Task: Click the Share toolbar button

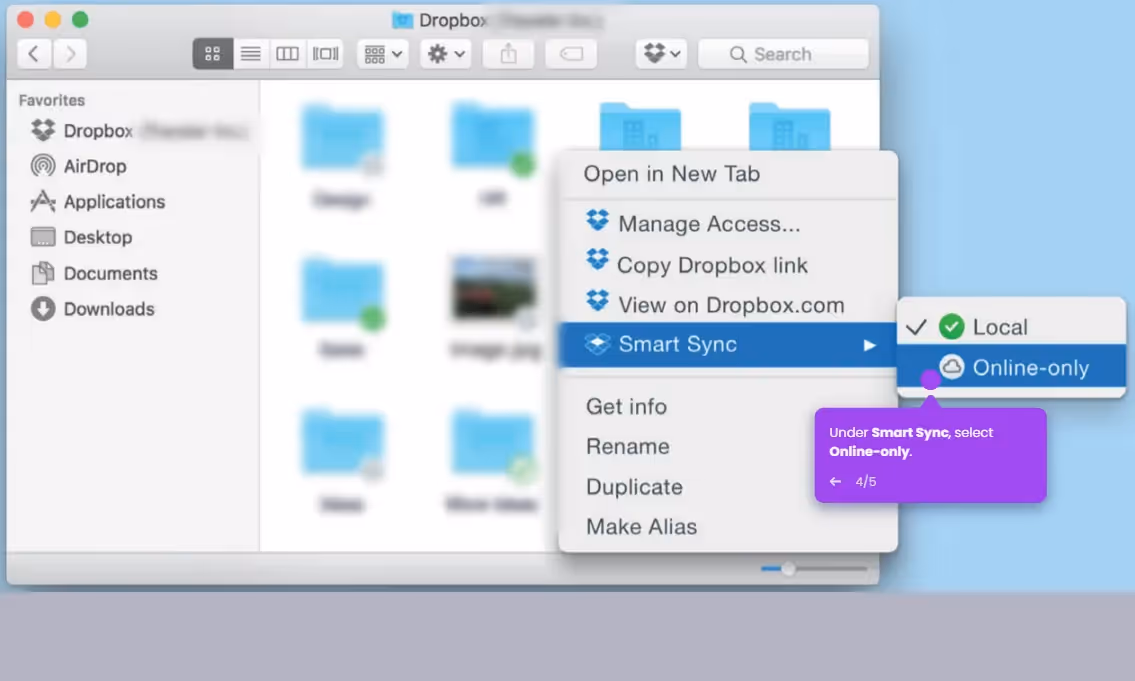Action: point(508,54)
